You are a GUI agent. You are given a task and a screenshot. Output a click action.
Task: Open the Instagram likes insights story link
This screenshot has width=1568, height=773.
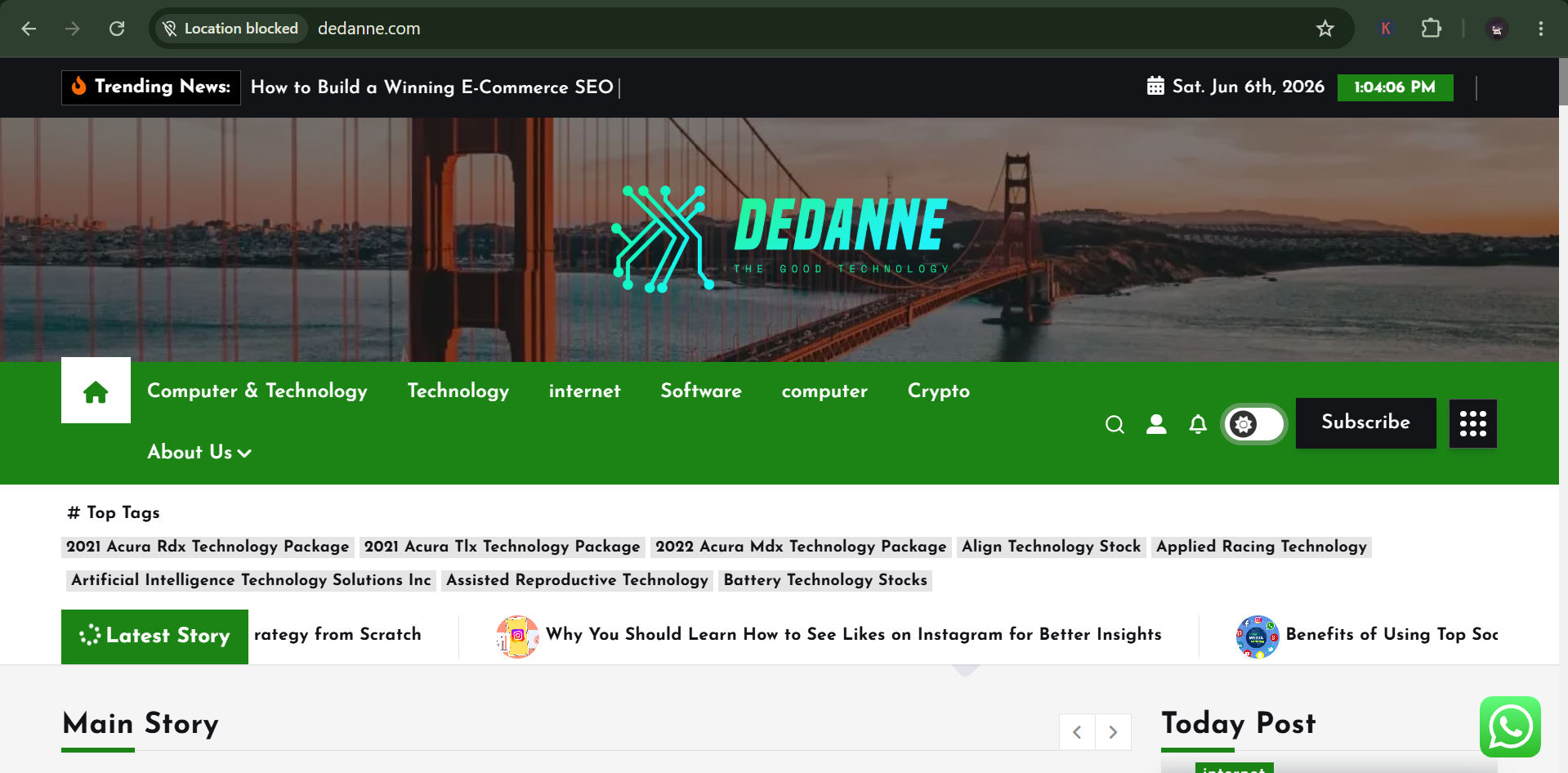[854, 634]
